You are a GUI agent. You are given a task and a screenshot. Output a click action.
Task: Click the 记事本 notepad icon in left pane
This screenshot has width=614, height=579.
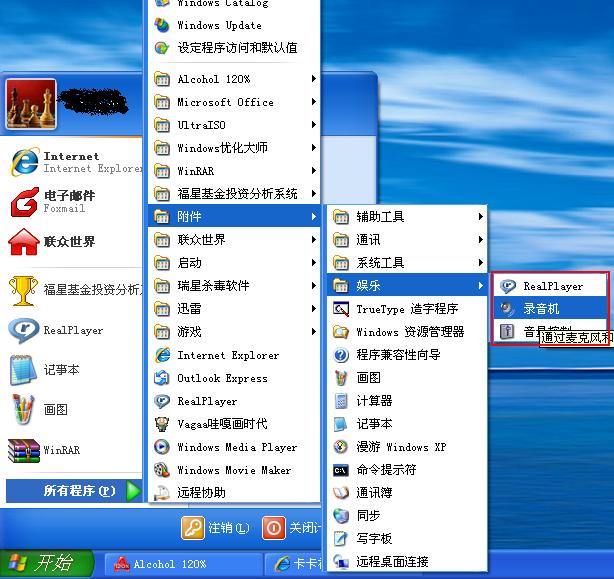[23, 370]
